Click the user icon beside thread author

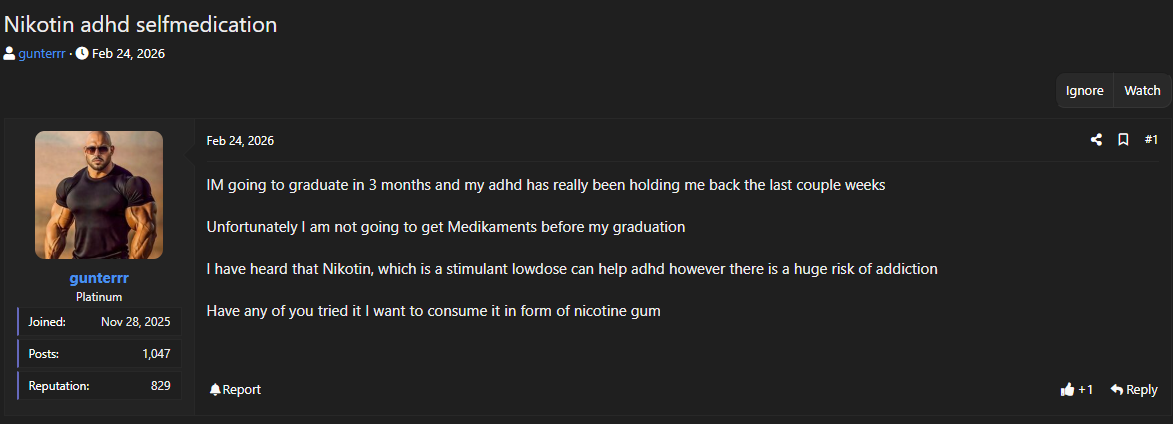tap(9, 53)
